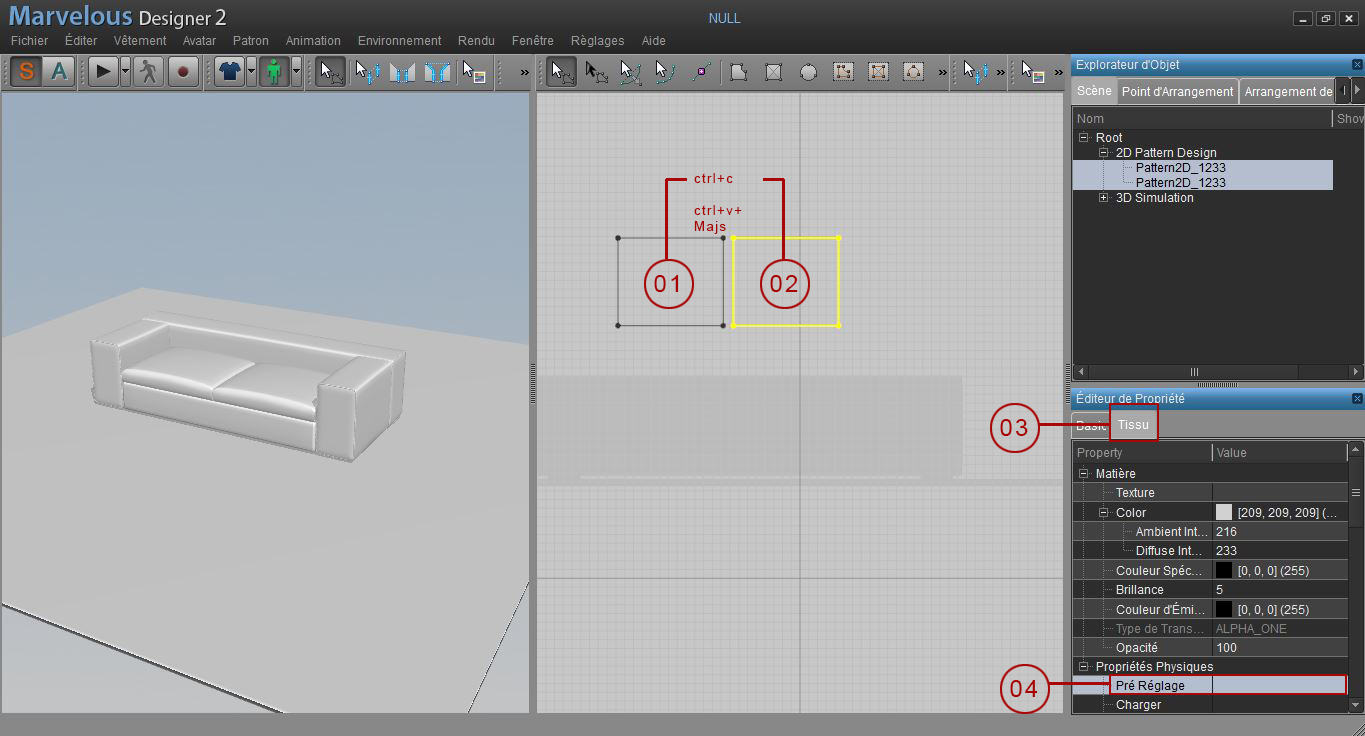Viewport: 1365px width, 736px height.
Task: Open the Avatar menu
Action: (x=200, y=41)
